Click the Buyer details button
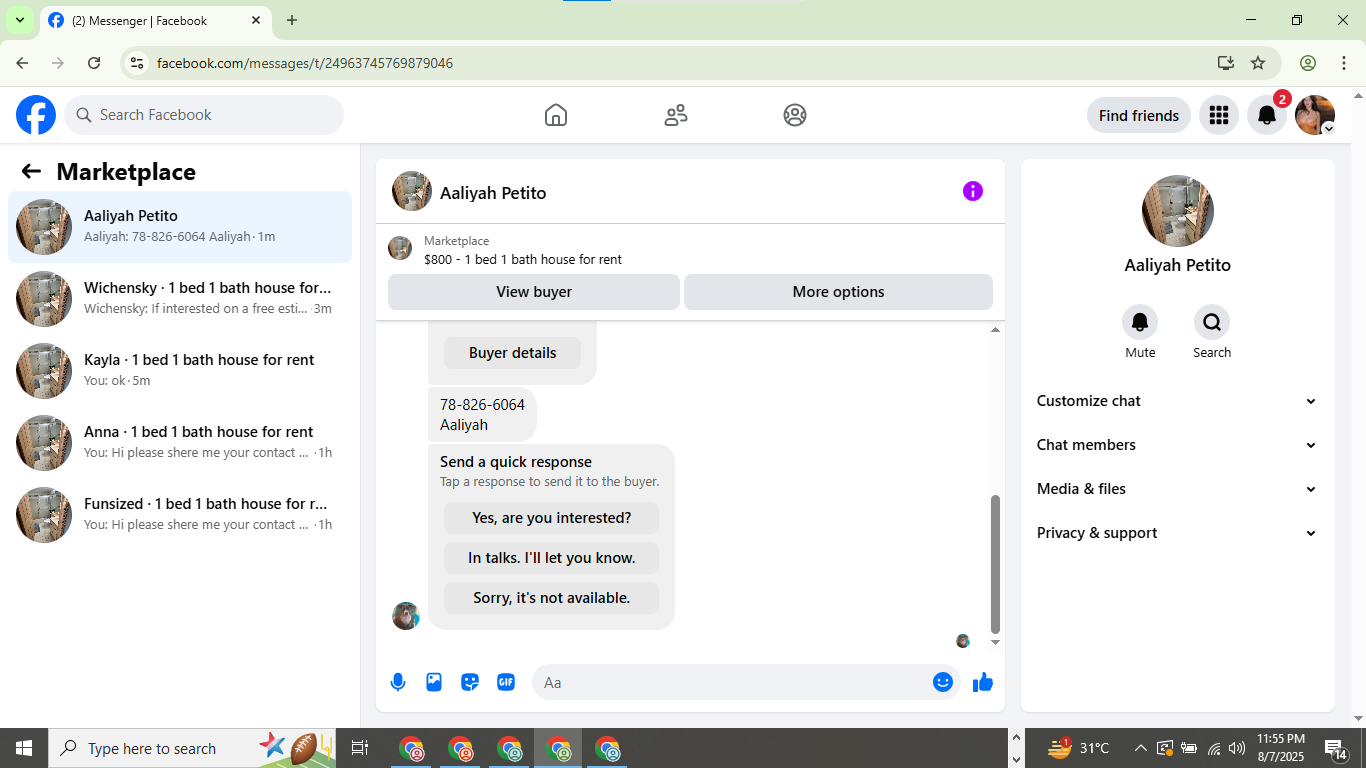Screen dimensions: 1366x768 [x=512, y=353]
